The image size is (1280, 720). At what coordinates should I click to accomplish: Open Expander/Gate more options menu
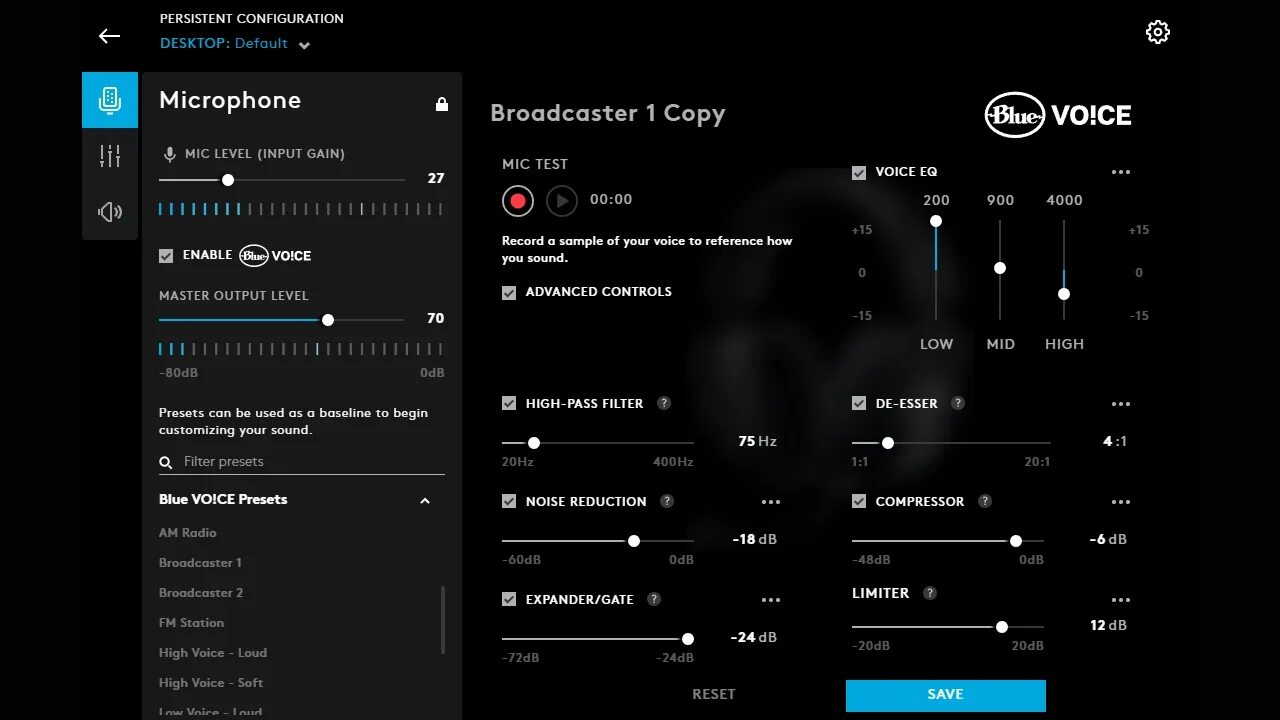[771, 600]
